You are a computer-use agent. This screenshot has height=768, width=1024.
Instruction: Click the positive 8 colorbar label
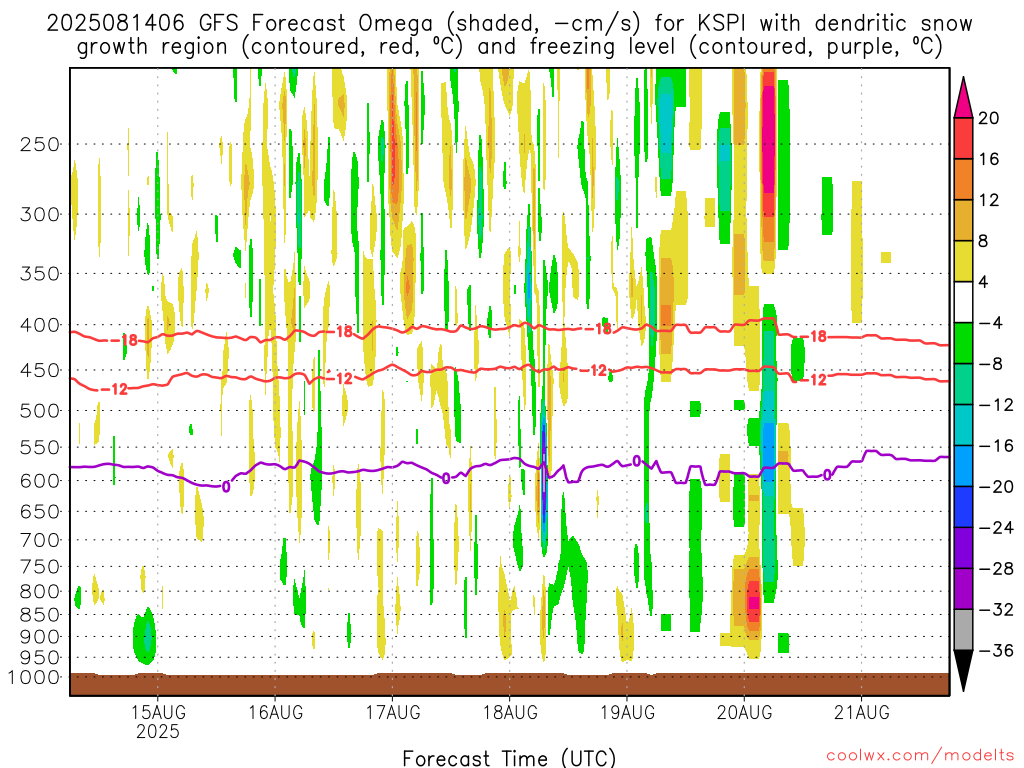coord(984,241)
